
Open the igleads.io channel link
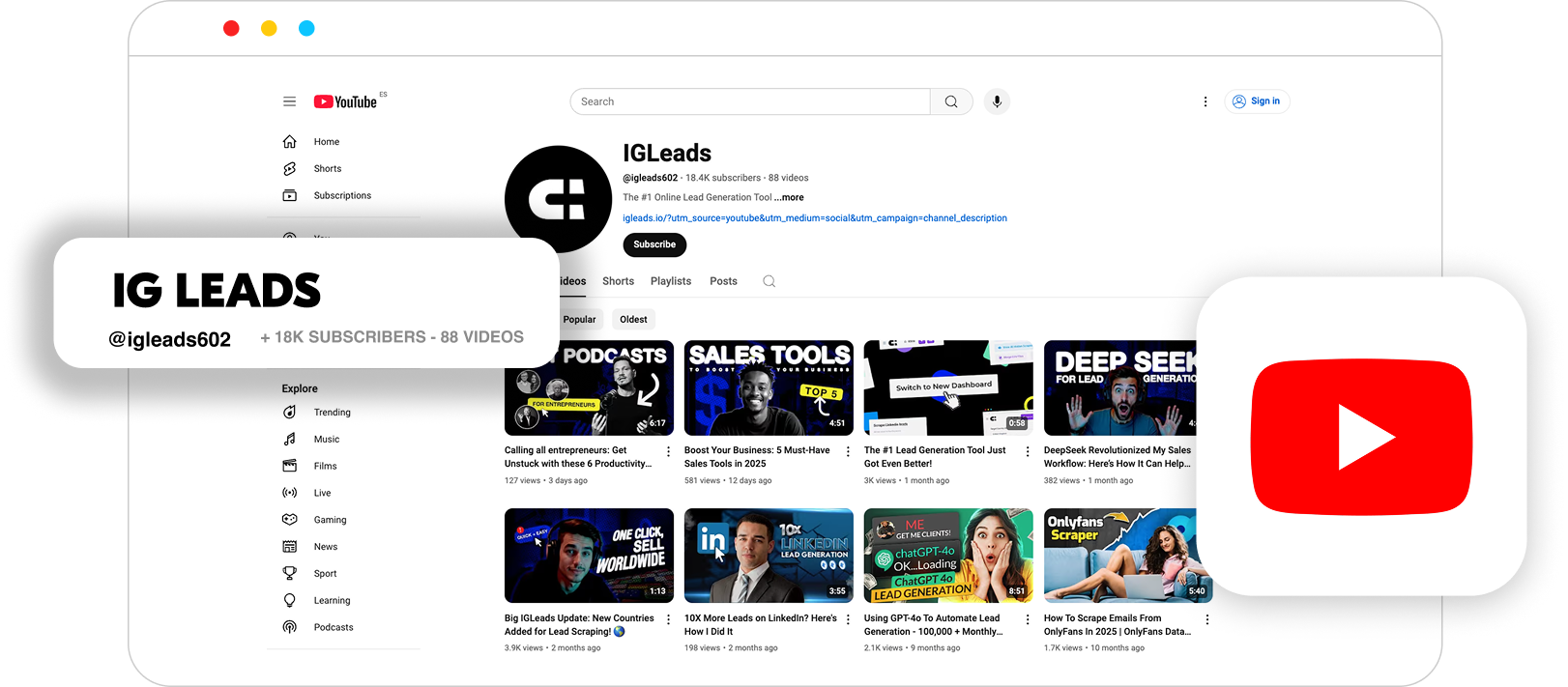click(815, 218)
